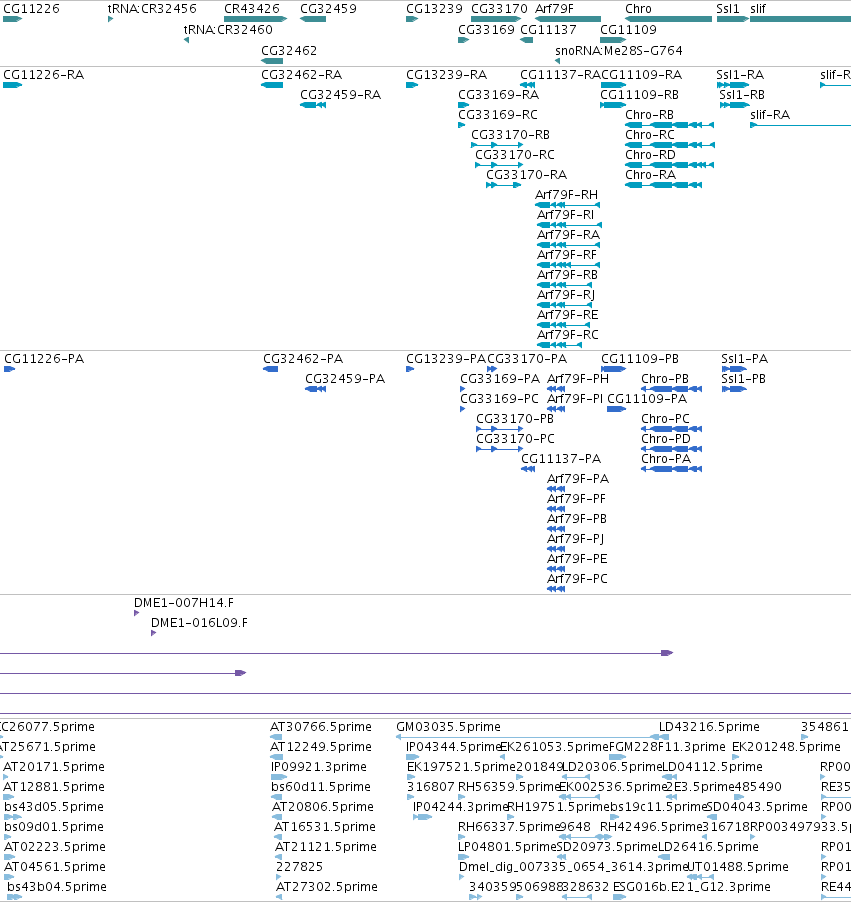The width and height of the screenshot is (851, 902).
Task: Click the Arf79F-PJ protein label
Action: point(575,538)
